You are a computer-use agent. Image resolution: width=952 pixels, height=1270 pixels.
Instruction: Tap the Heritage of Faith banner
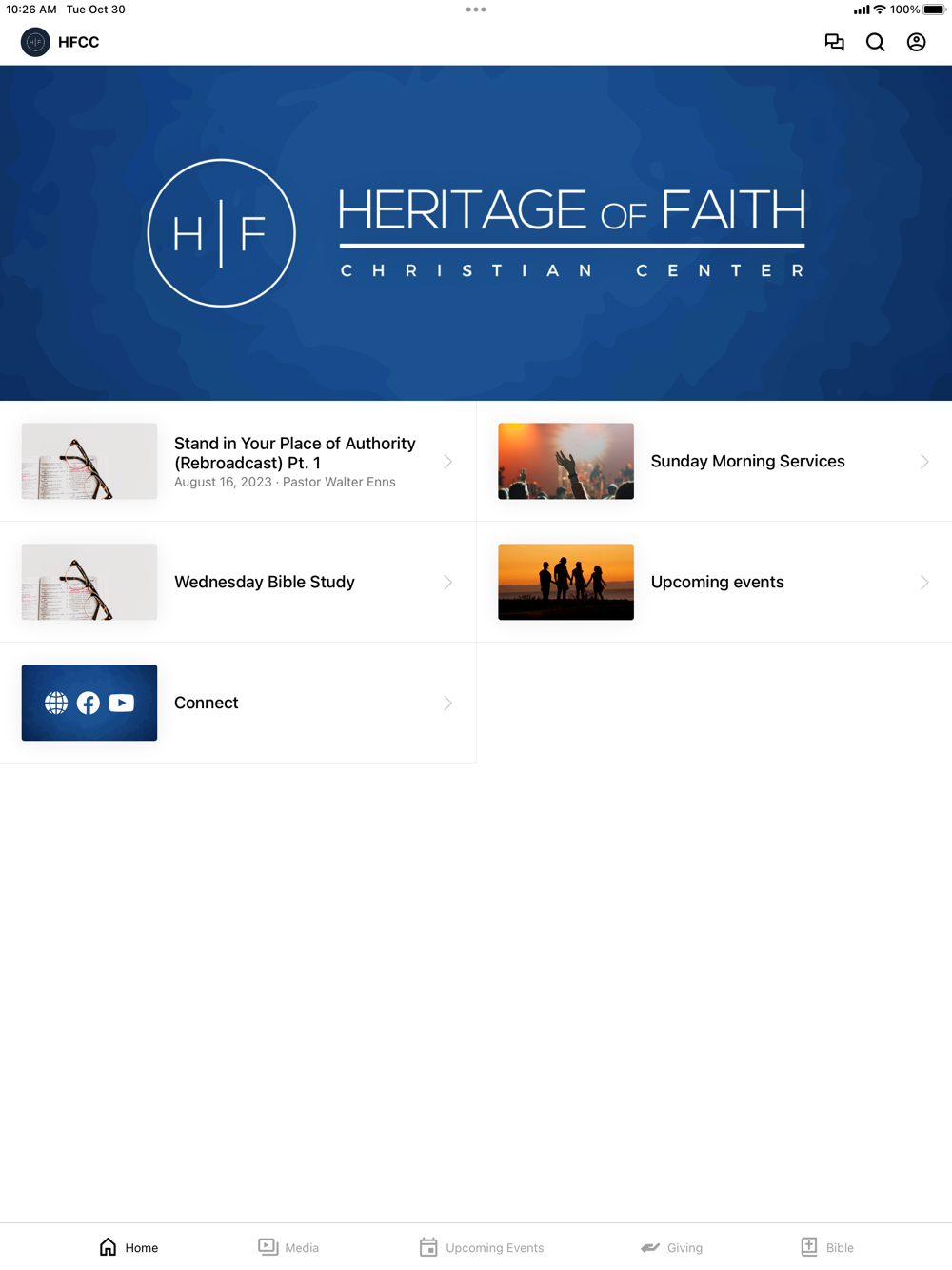click(476, 233)
